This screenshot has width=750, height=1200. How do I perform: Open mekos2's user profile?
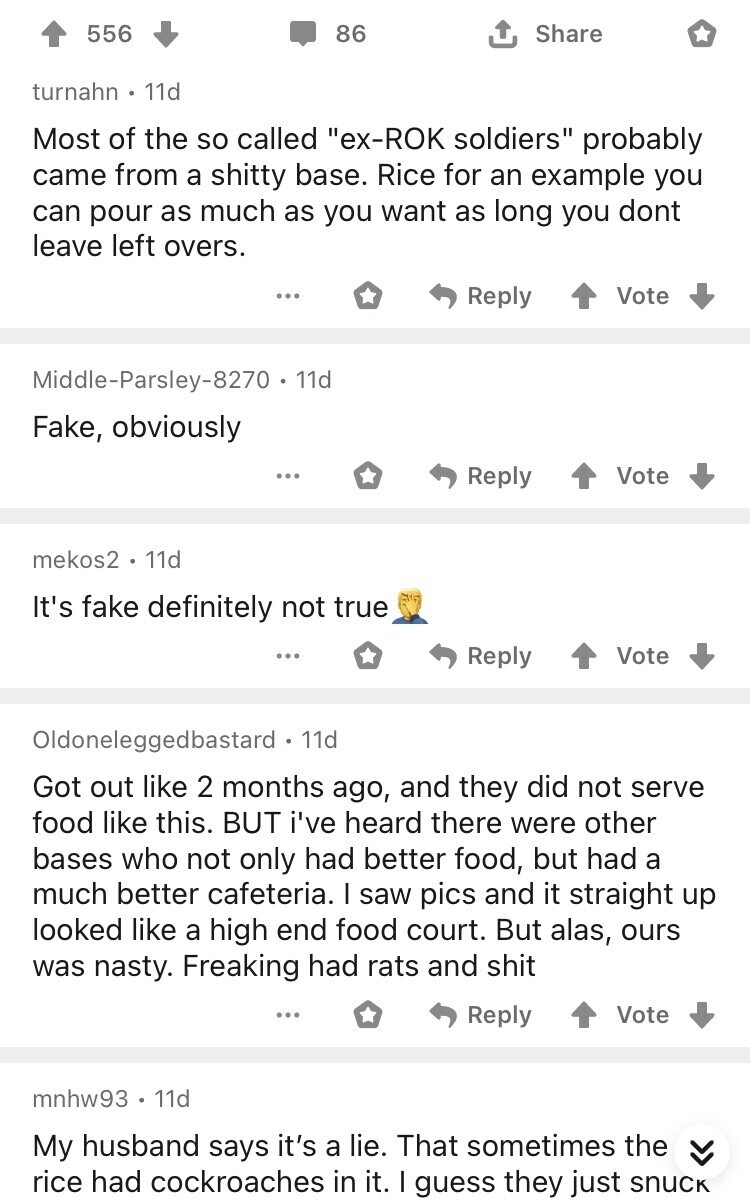(x=75, y=560)
